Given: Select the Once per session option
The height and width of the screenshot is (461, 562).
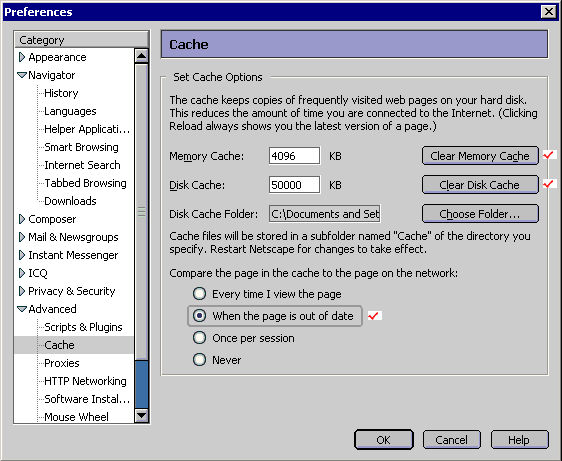Looking at the screenshot, I should (199, 338).
